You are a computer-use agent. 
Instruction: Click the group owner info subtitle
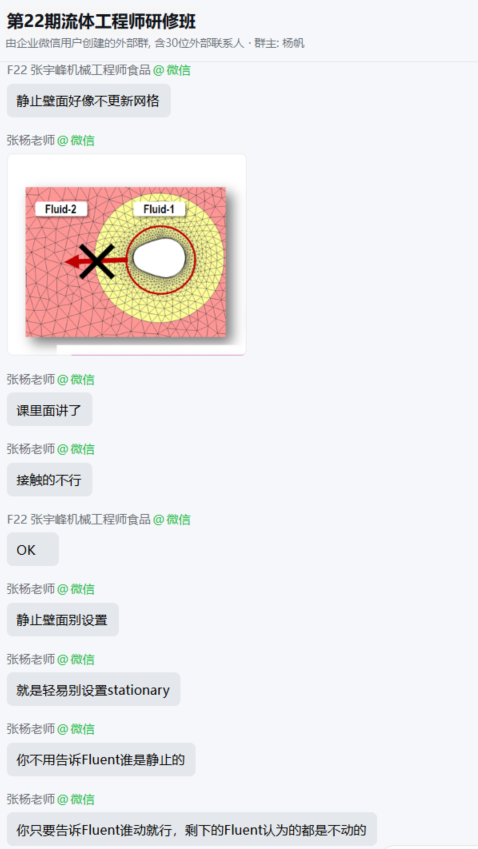click(x=155, y=43)
